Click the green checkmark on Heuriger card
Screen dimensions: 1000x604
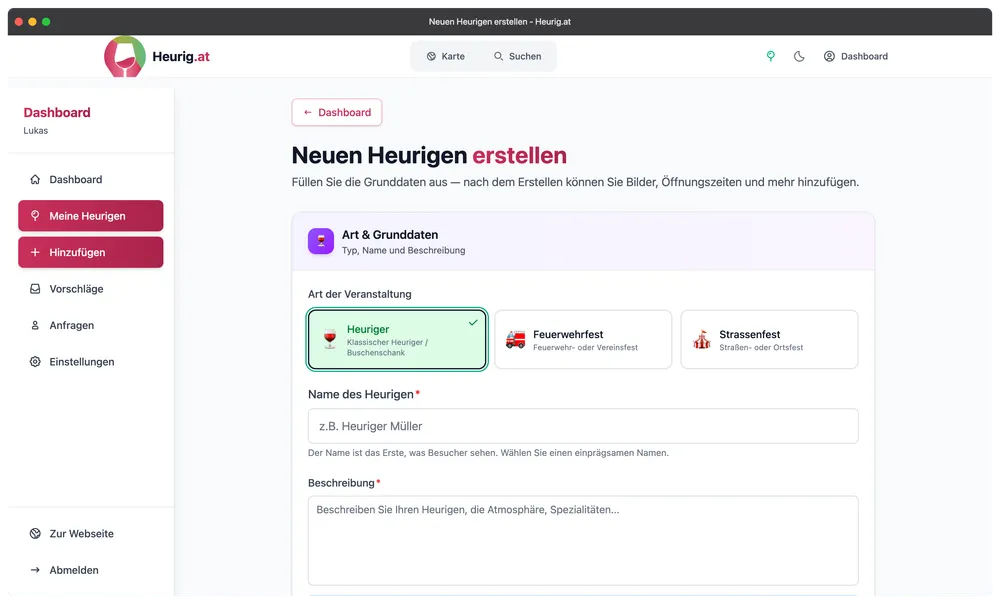473,323
